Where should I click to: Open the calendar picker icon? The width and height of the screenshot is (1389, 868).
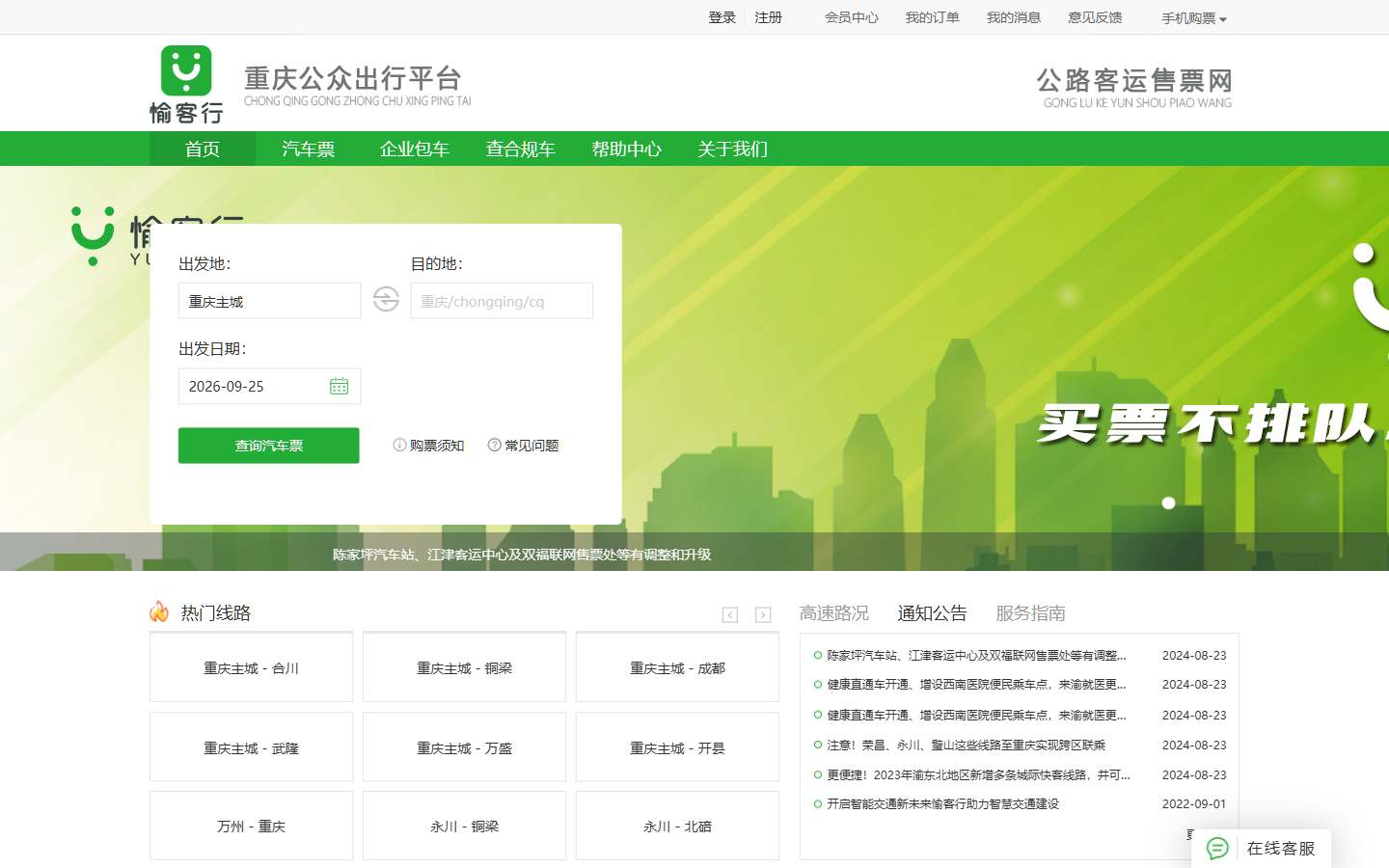pyautogui.click(x=339, y=386)
